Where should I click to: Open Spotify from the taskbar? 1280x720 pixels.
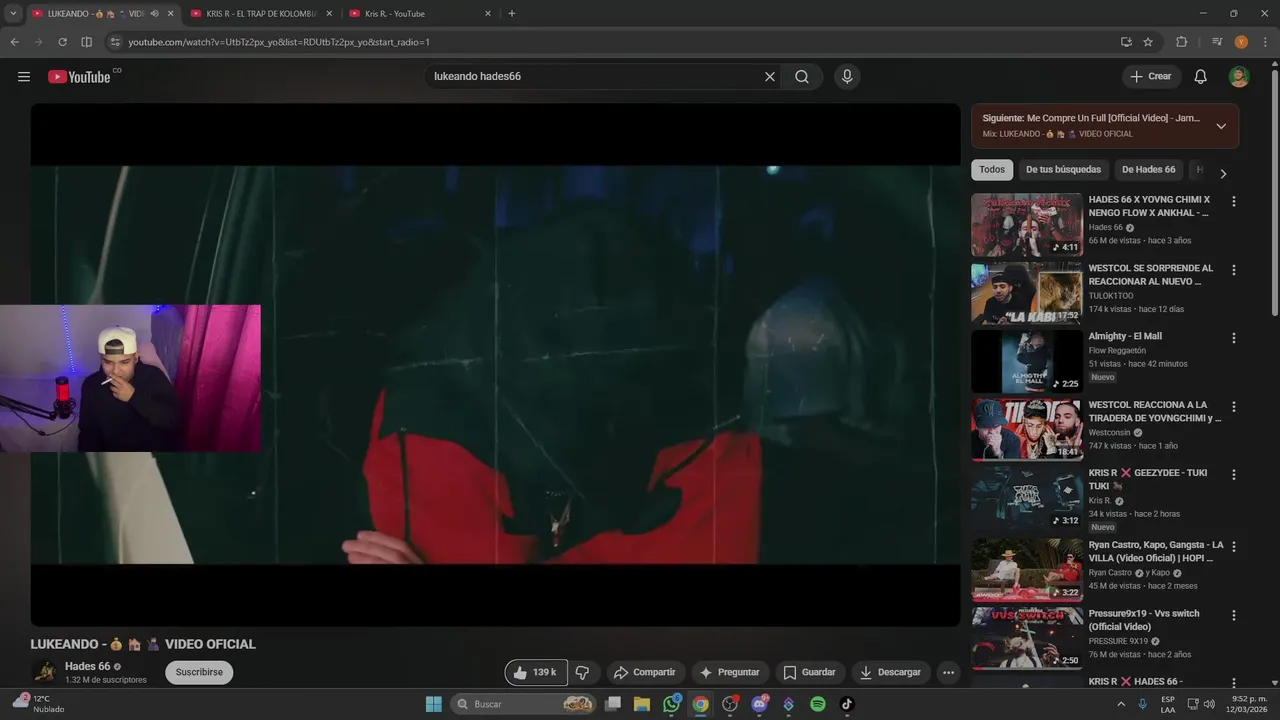[x=817, y=704]
